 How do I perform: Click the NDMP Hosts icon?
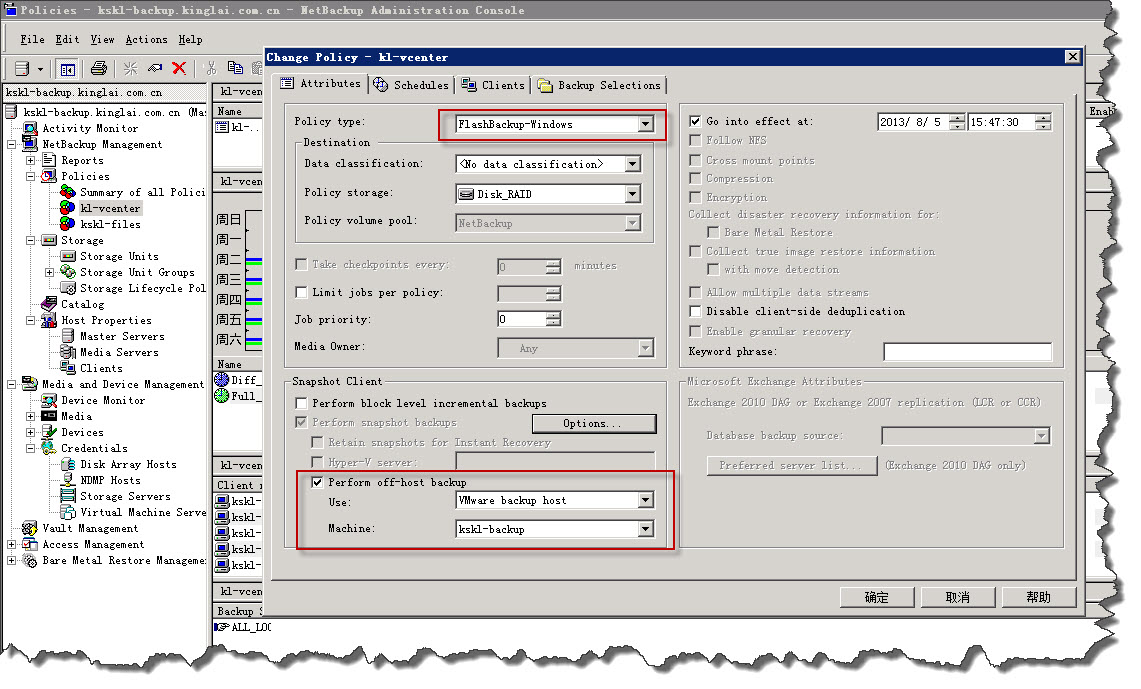point(68,480)
